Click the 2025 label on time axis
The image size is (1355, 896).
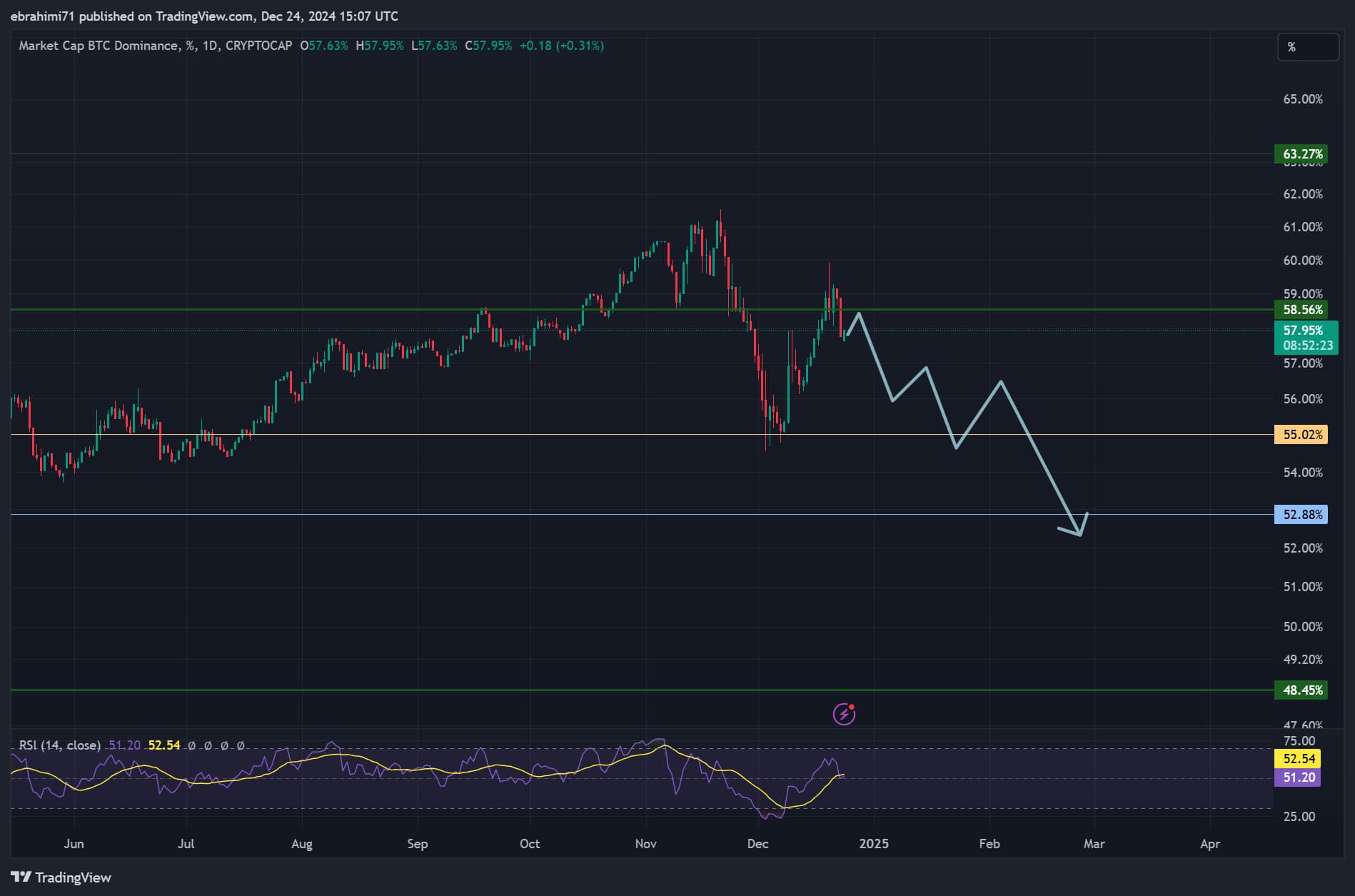(873, 844)
